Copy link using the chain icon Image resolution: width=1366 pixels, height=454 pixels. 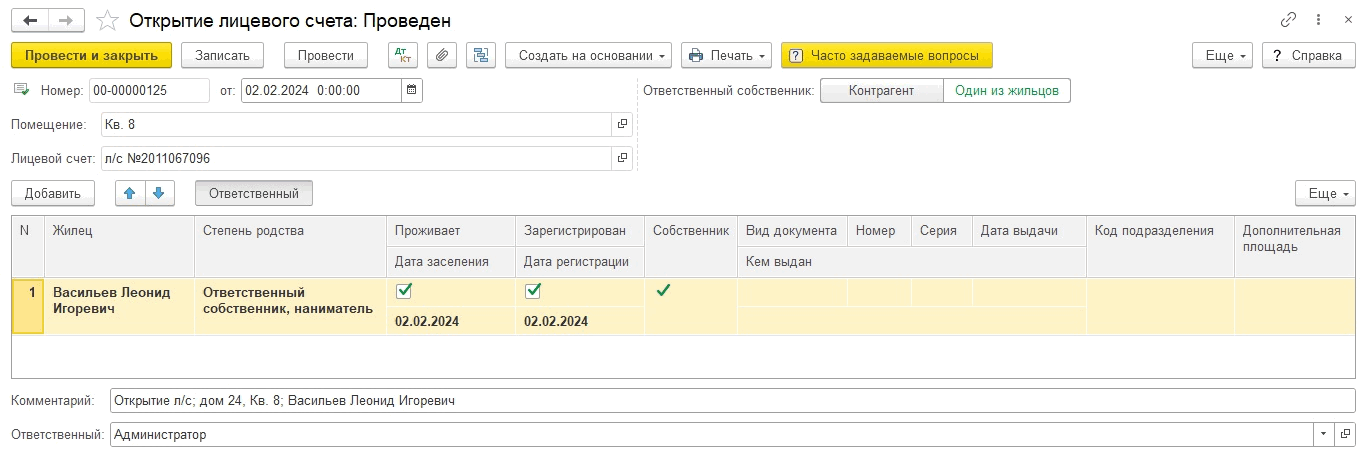[1288, 20]
